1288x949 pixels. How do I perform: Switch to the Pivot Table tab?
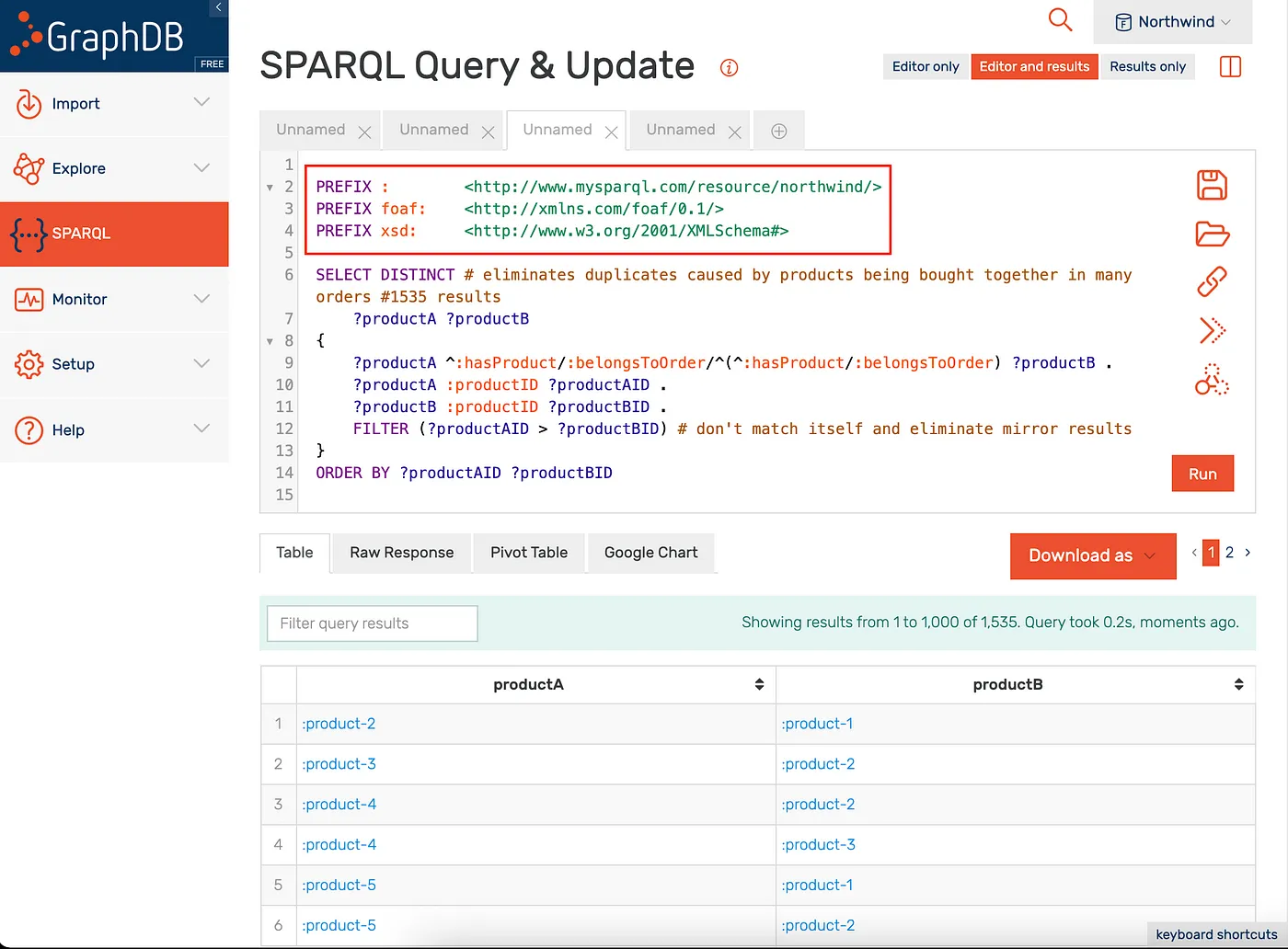coord(529,553)
